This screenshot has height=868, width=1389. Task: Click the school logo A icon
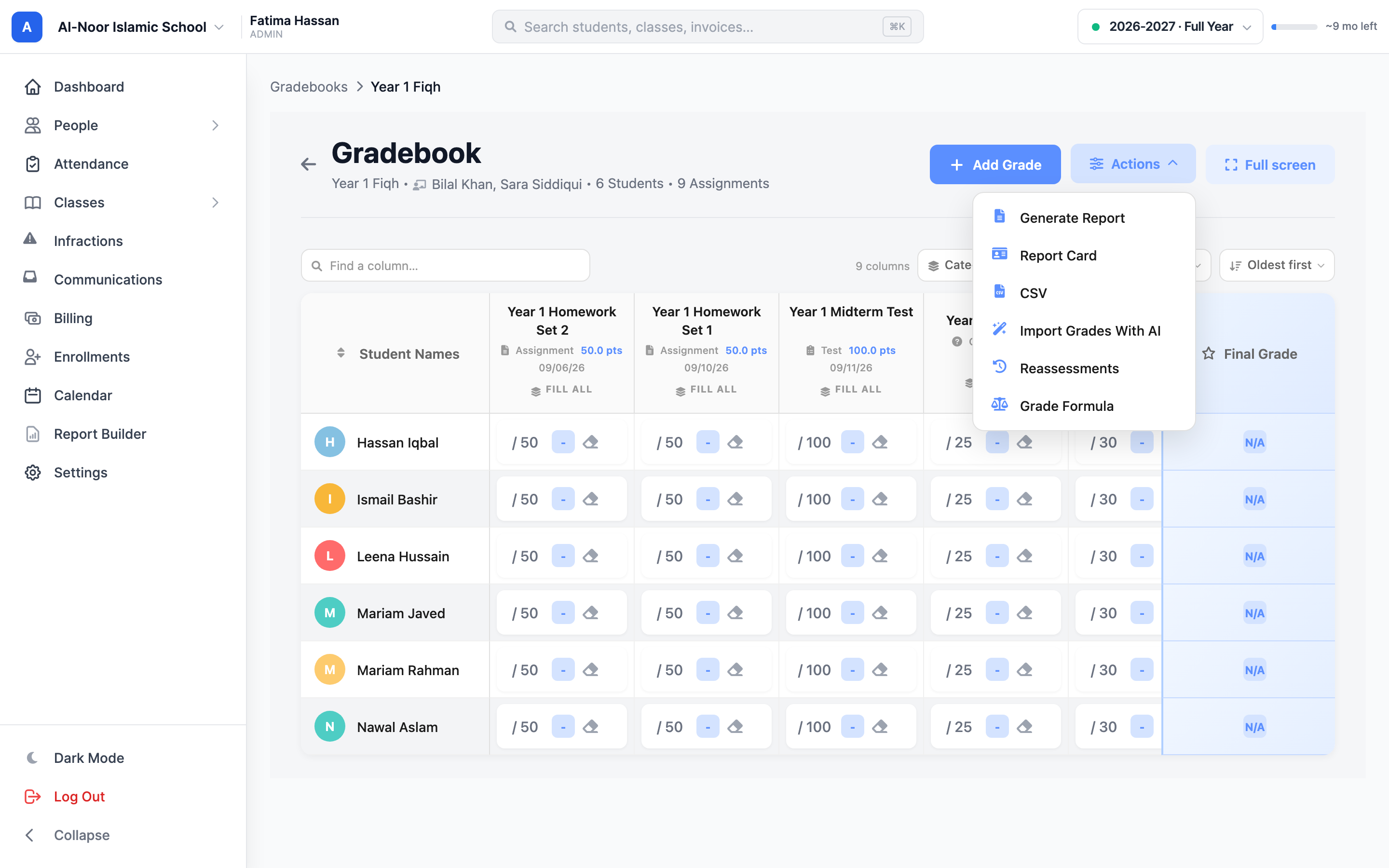point(27,27)
